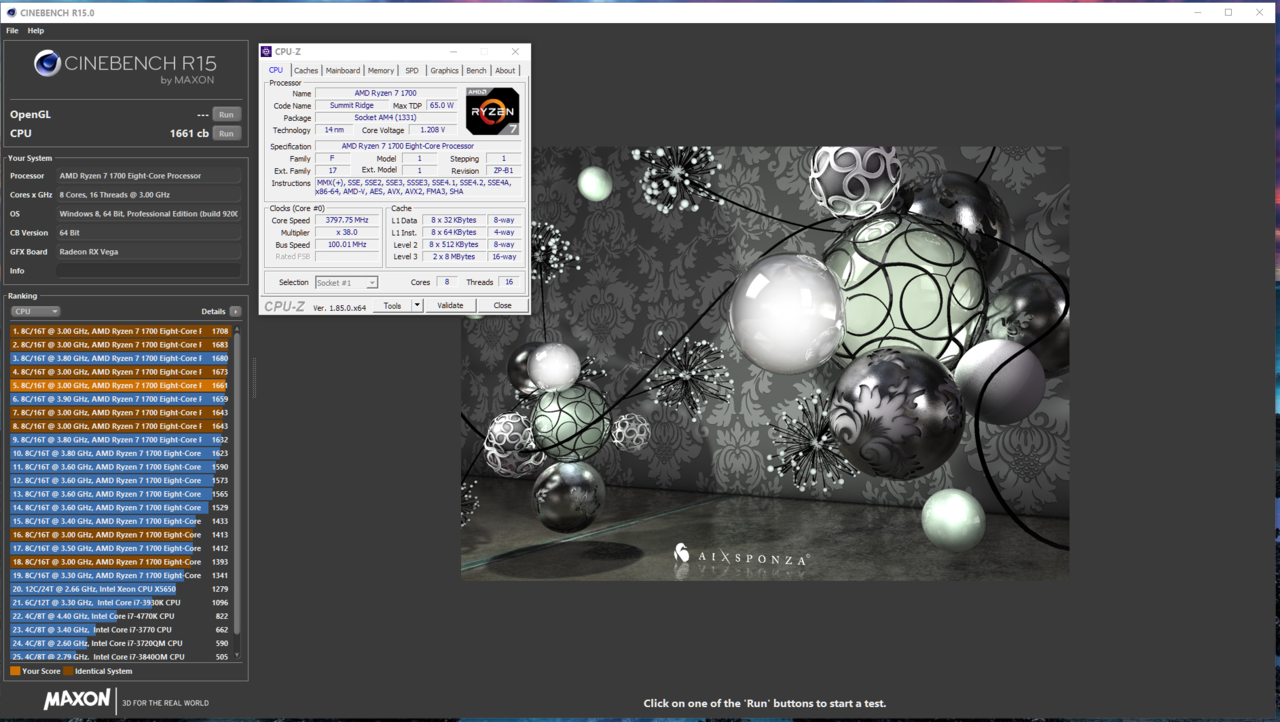Select the Bench tab in CPU-Z
This screenshot has width=1280, height=722.
[477, 71]
